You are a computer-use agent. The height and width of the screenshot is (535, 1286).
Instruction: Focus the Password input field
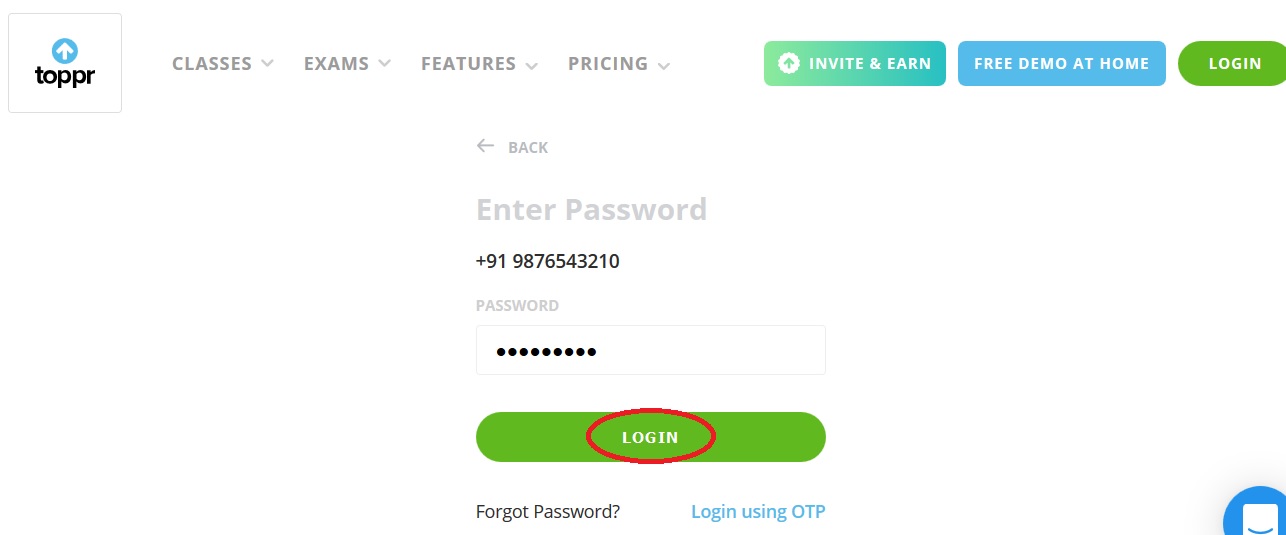click(650, 350)
